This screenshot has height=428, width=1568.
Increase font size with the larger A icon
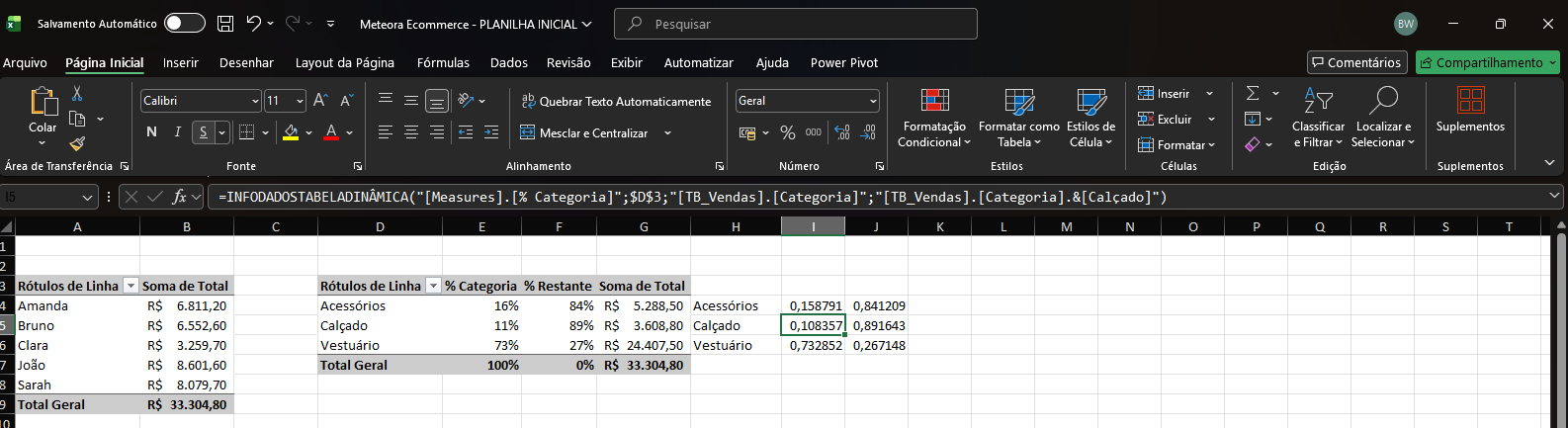pos(320,101)
